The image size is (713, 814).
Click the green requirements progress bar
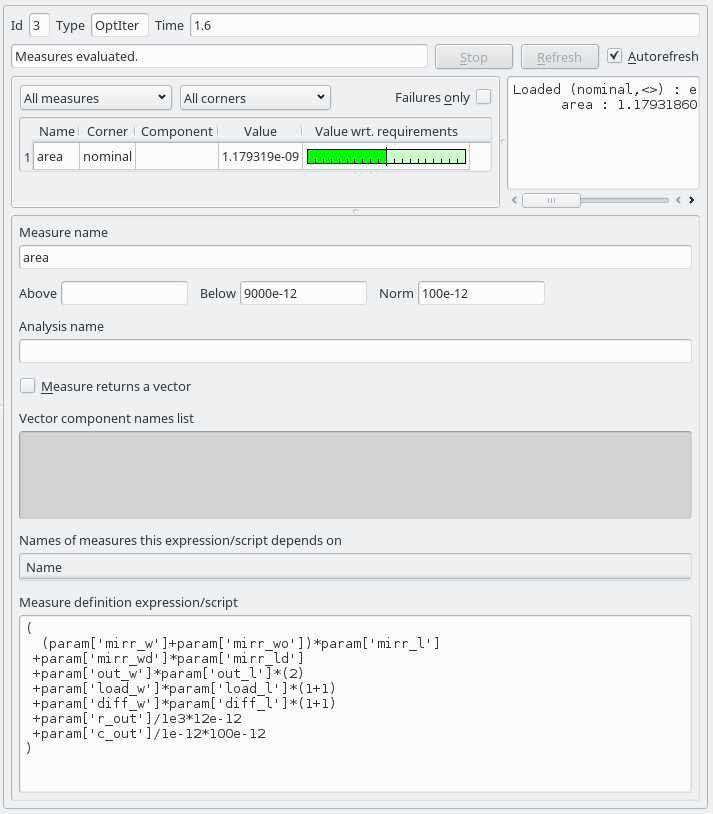(x=386, y=157)
